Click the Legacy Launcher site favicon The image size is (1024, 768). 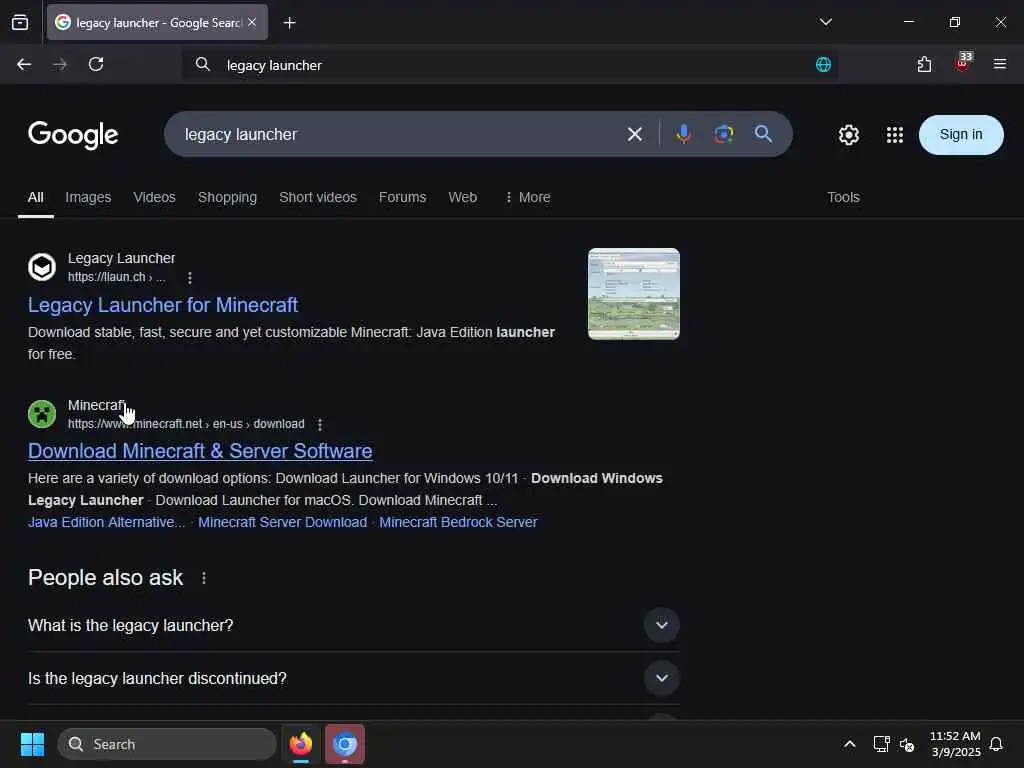42,267
